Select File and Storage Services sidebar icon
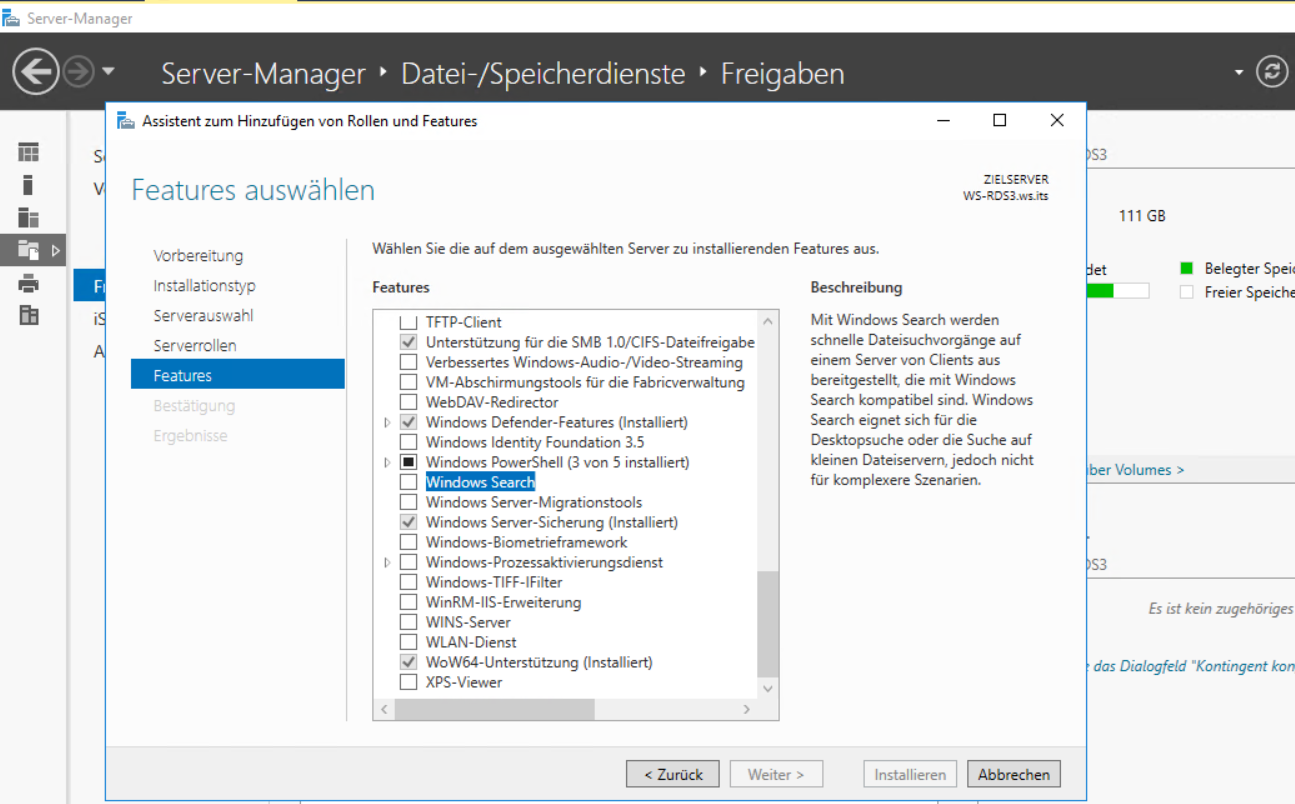 coord(29,250)
